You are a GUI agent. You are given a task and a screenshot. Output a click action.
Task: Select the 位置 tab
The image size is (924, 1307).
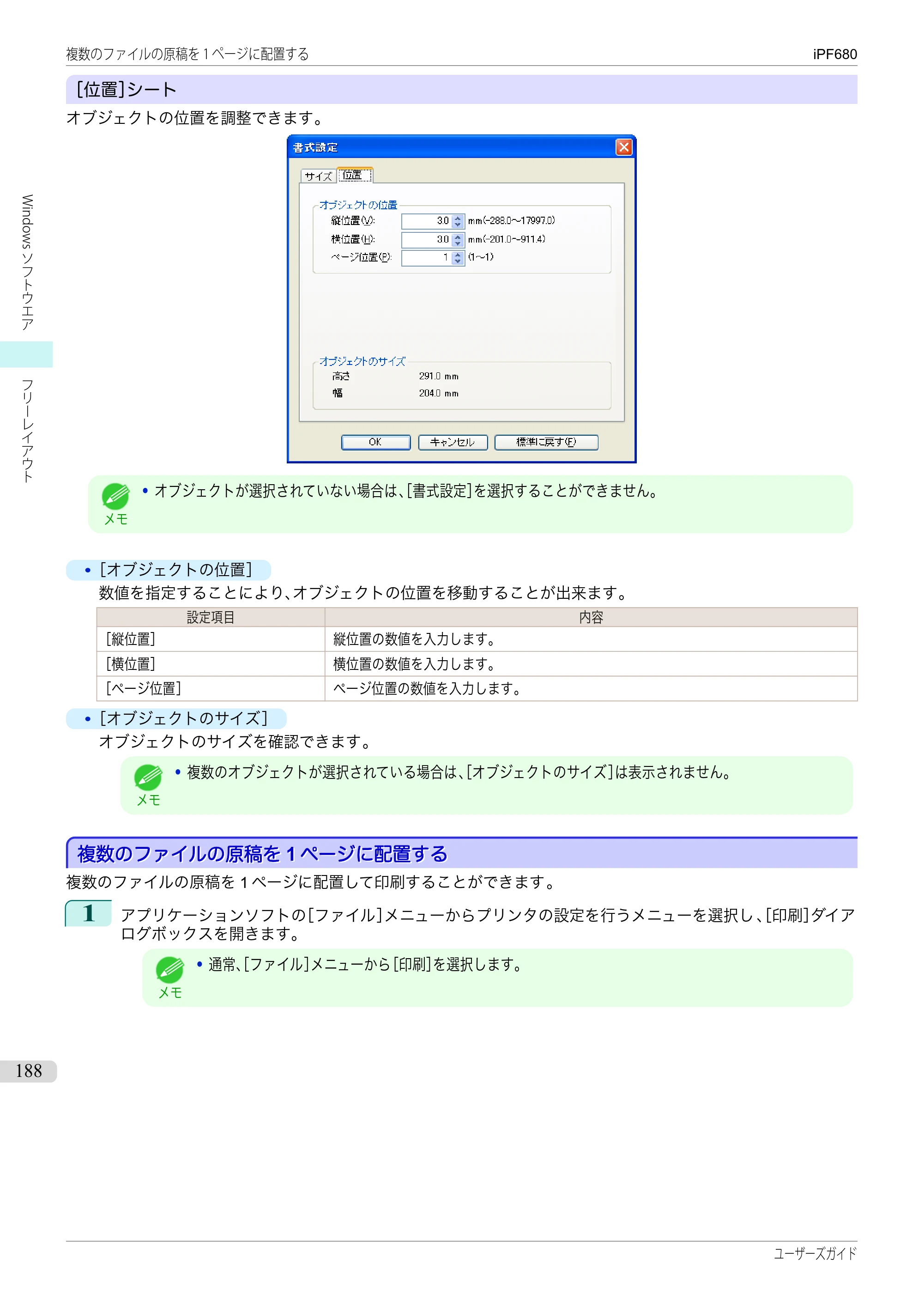coord(355,176)
